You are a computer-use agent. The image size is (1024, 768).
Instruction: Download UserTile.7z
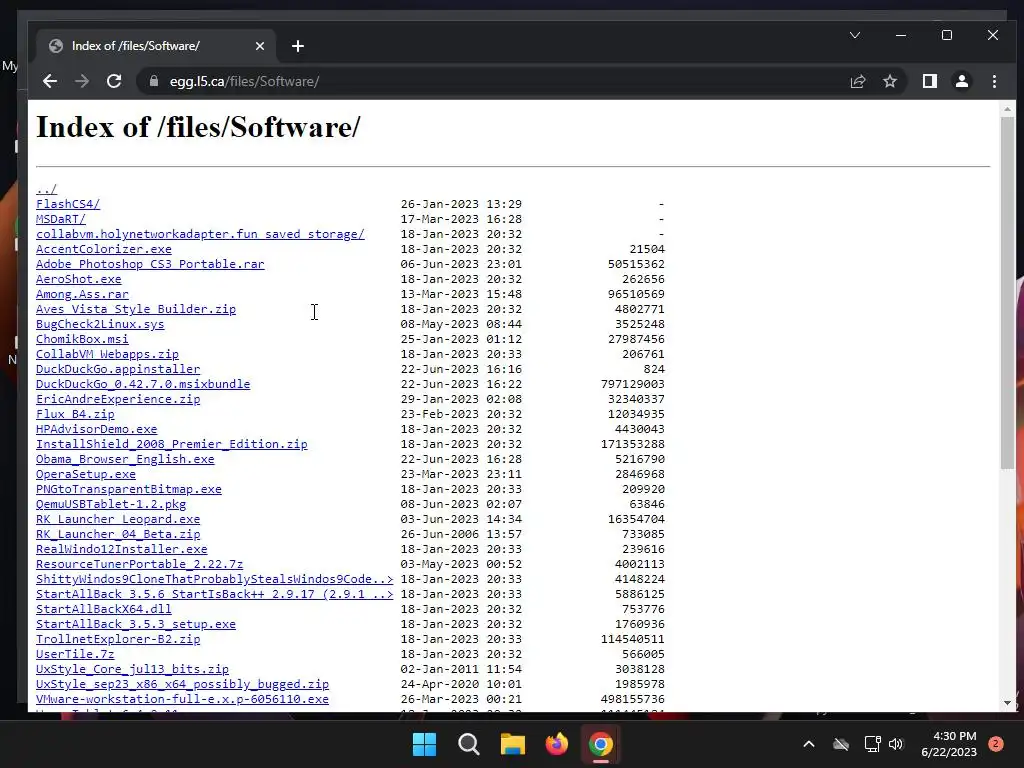(75, 655)
